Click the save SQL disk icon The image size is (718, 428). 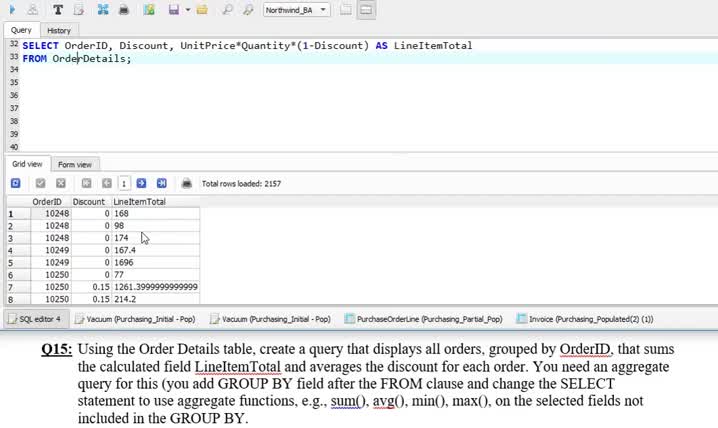174,10
